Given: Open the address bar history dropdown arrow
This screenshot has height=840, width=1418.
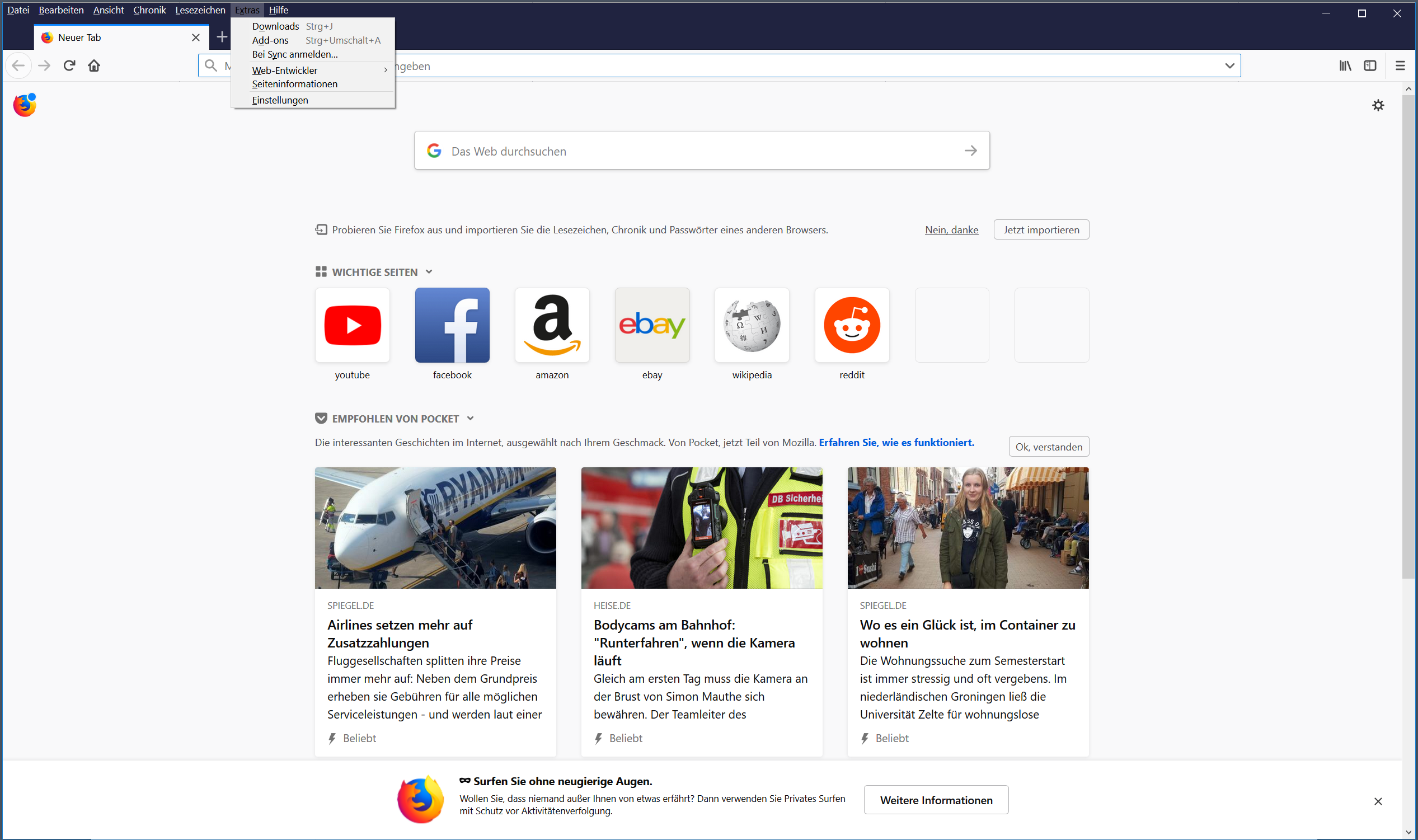Looking at the screenshot, I should tap(1229, 65).
